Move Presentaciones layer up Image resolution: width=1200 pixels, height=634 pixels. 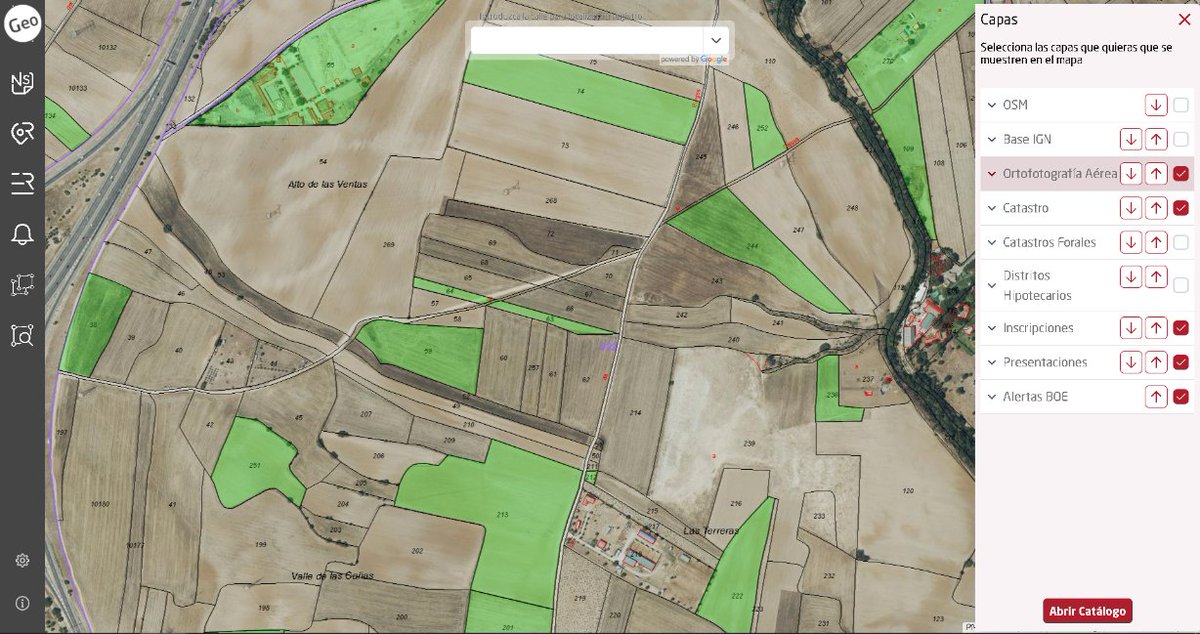tap(1156, 362)
